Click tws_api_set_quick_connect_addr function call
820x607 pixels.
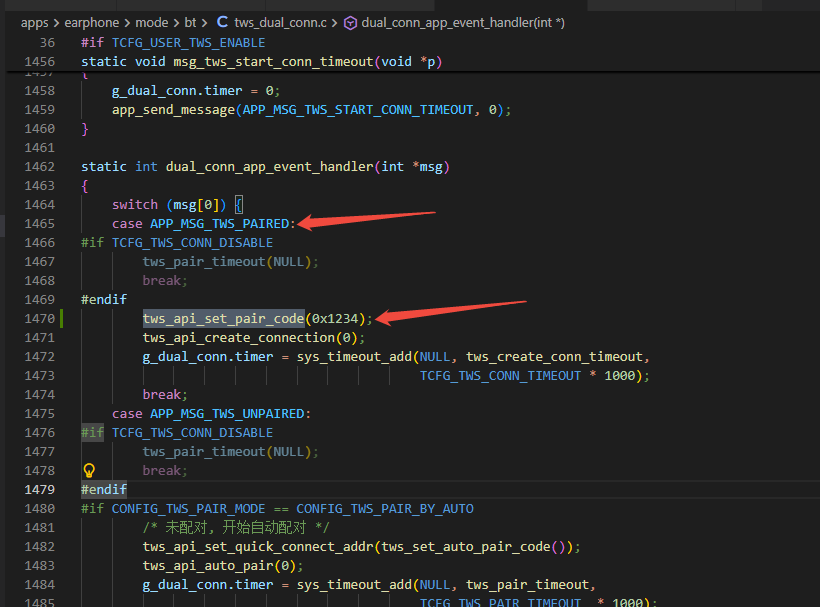pos(258,547)
